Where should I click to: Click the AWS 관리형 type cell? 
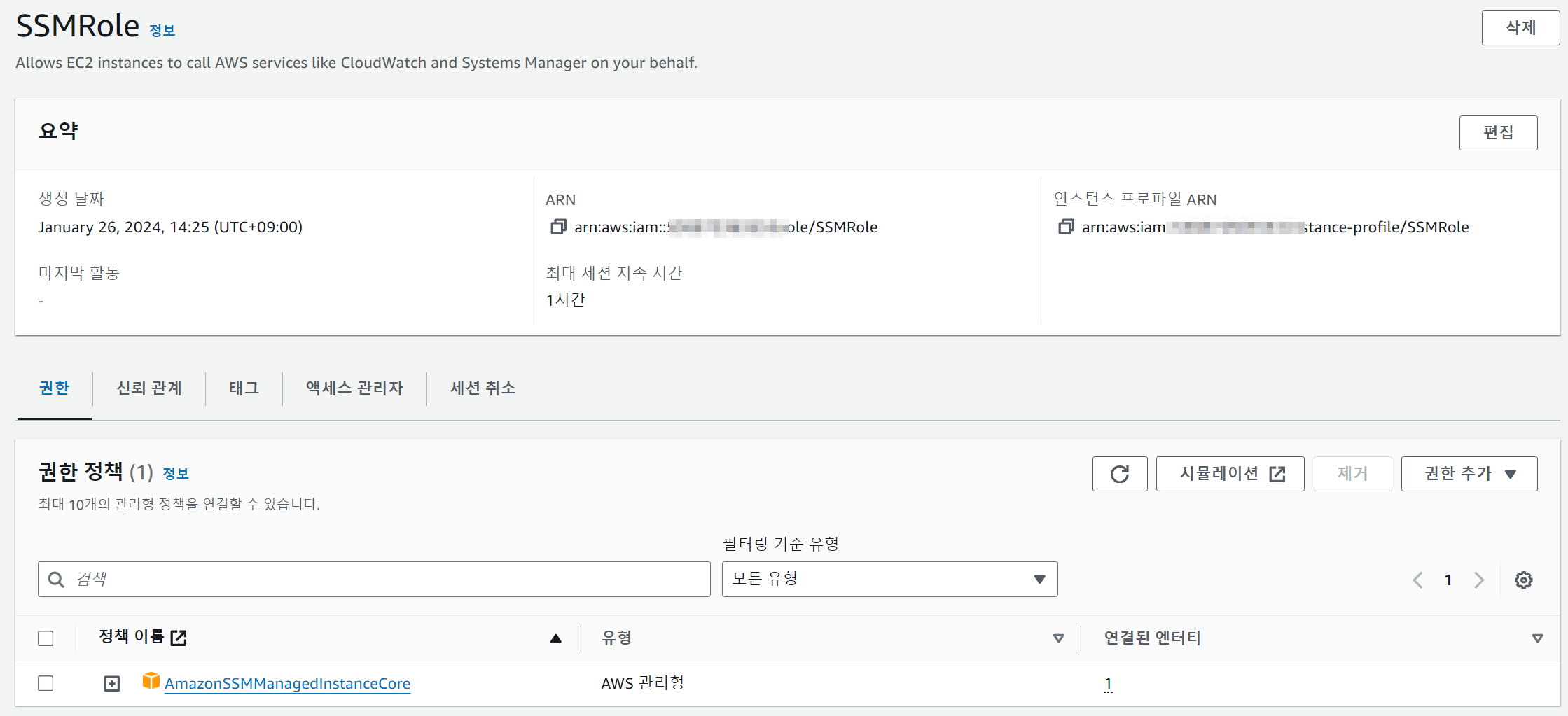tap(643, 683)
